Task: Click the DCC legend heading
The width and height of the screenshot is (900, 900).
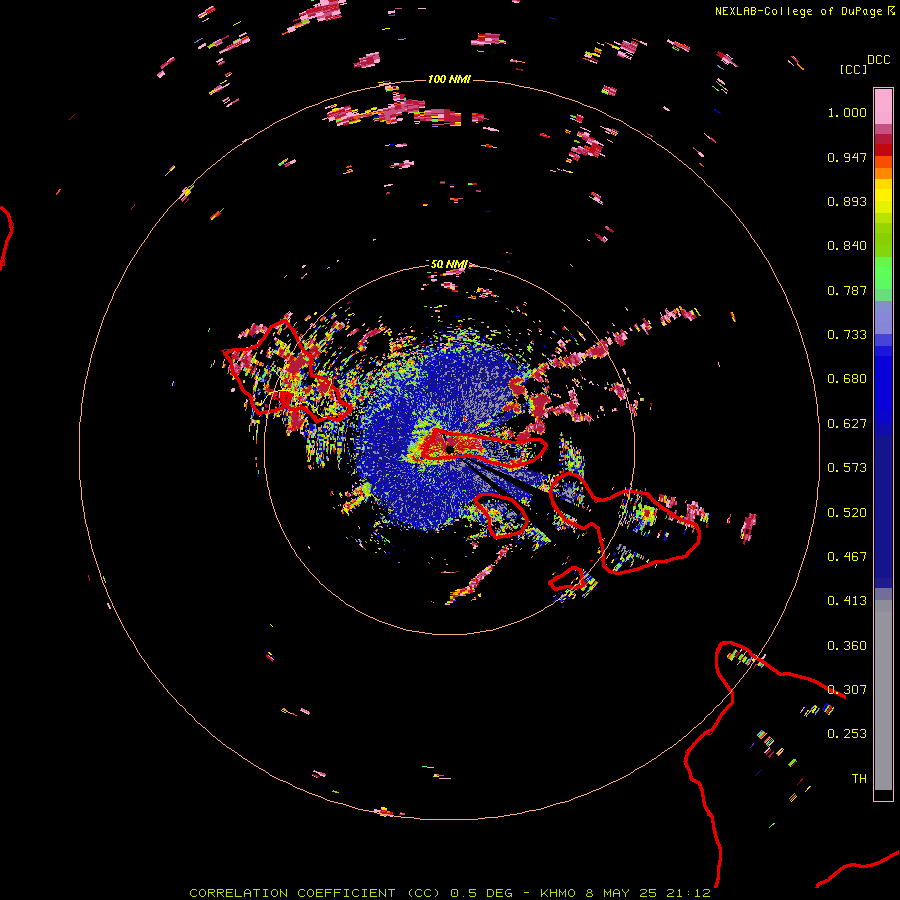Action: point(879,60)
